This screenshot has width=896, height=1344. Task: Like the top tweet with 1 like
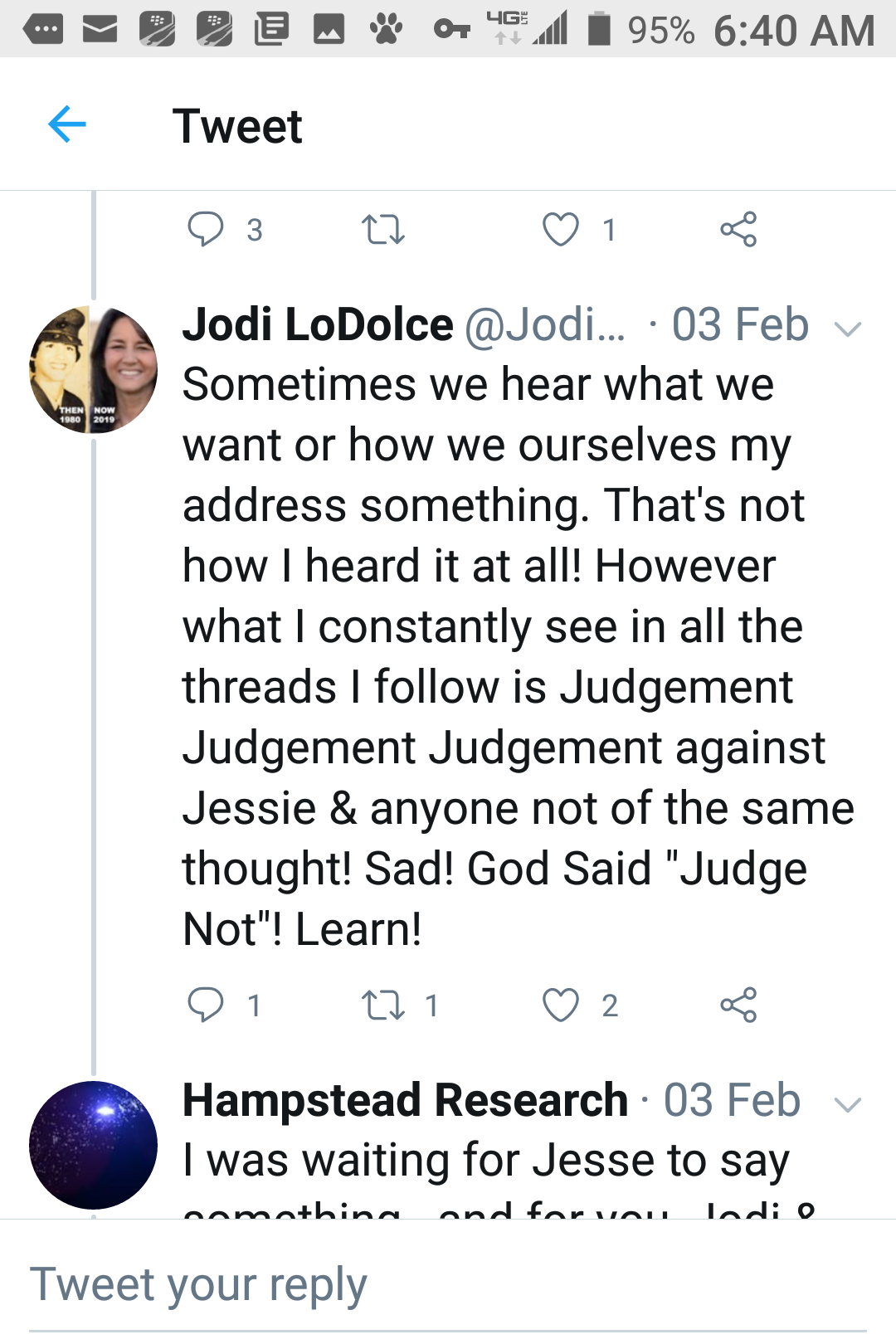561,229
